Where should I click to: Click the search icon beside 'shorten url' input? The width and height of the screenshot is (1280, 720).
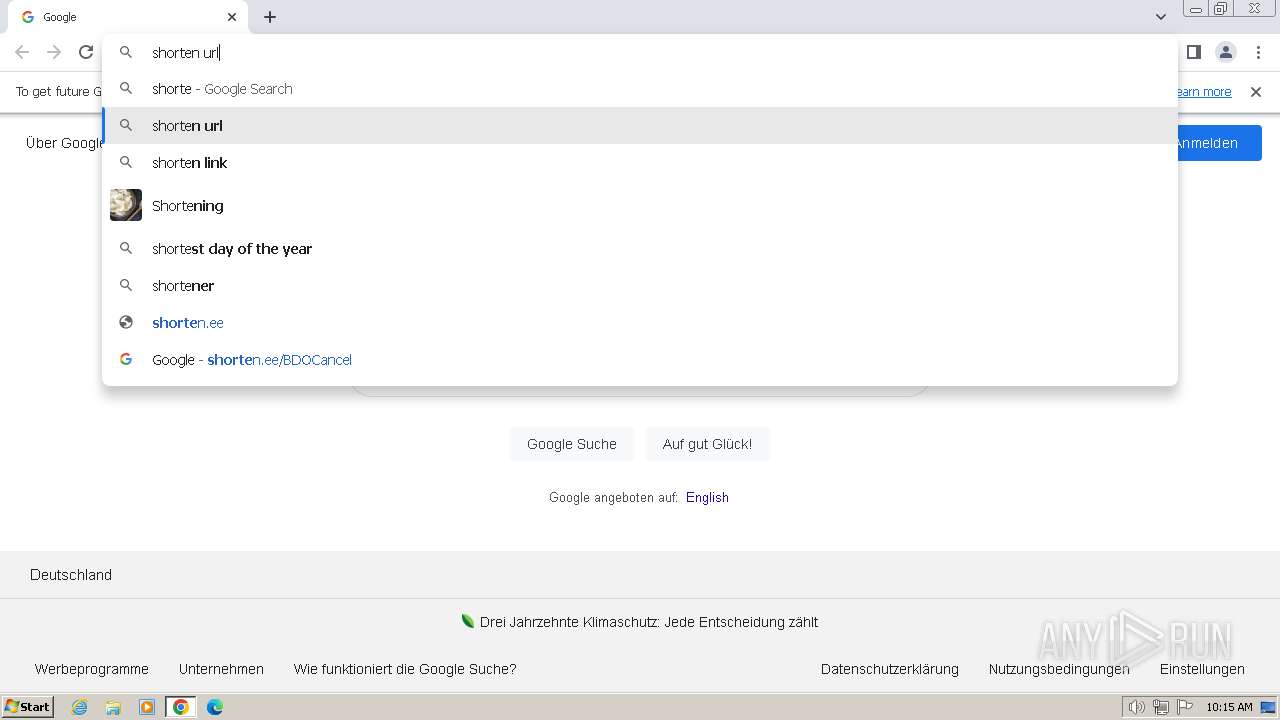(126, 52)
